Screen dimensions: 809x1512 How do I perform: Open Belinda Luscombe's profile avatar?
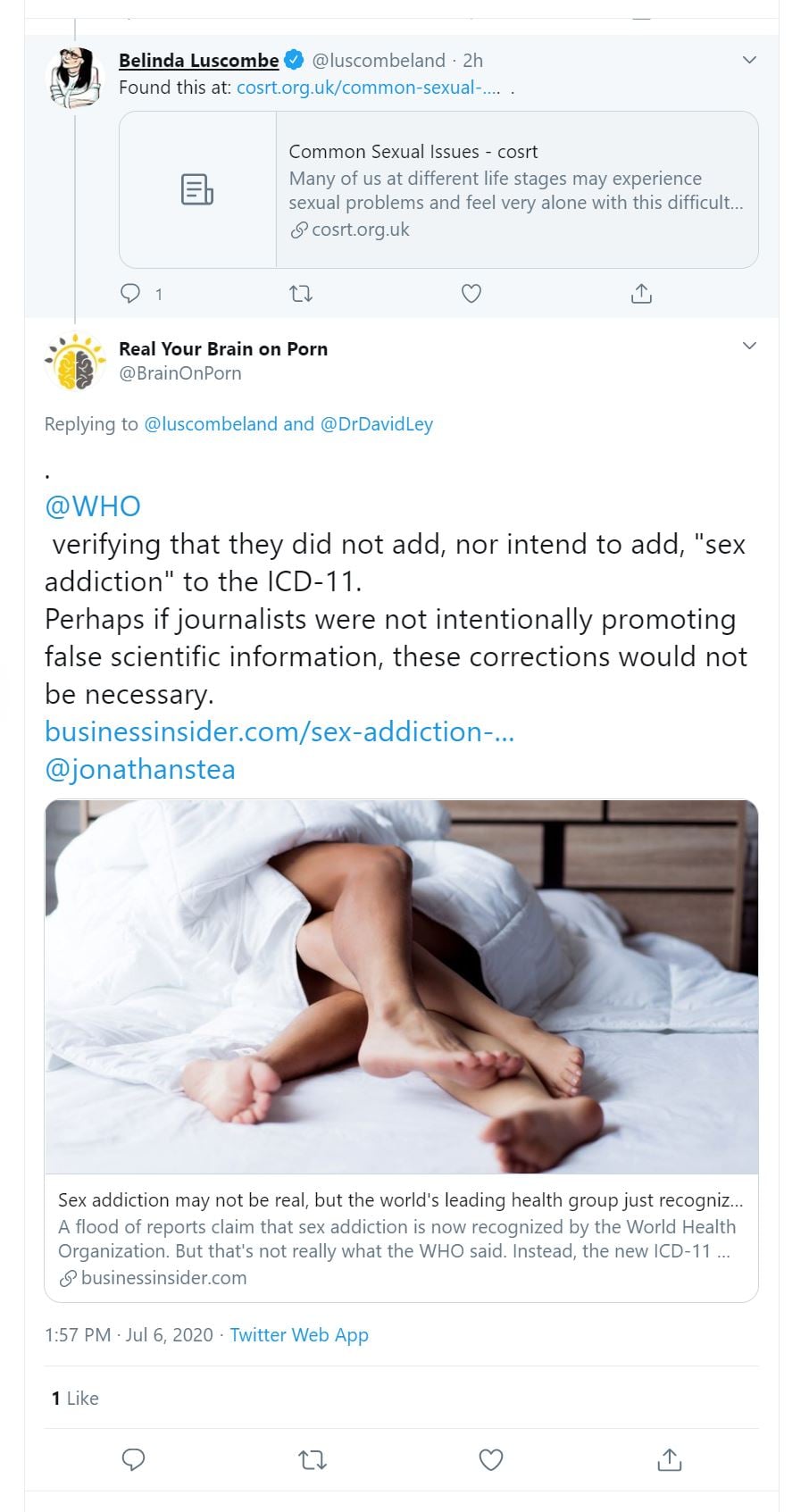(75, 79)
